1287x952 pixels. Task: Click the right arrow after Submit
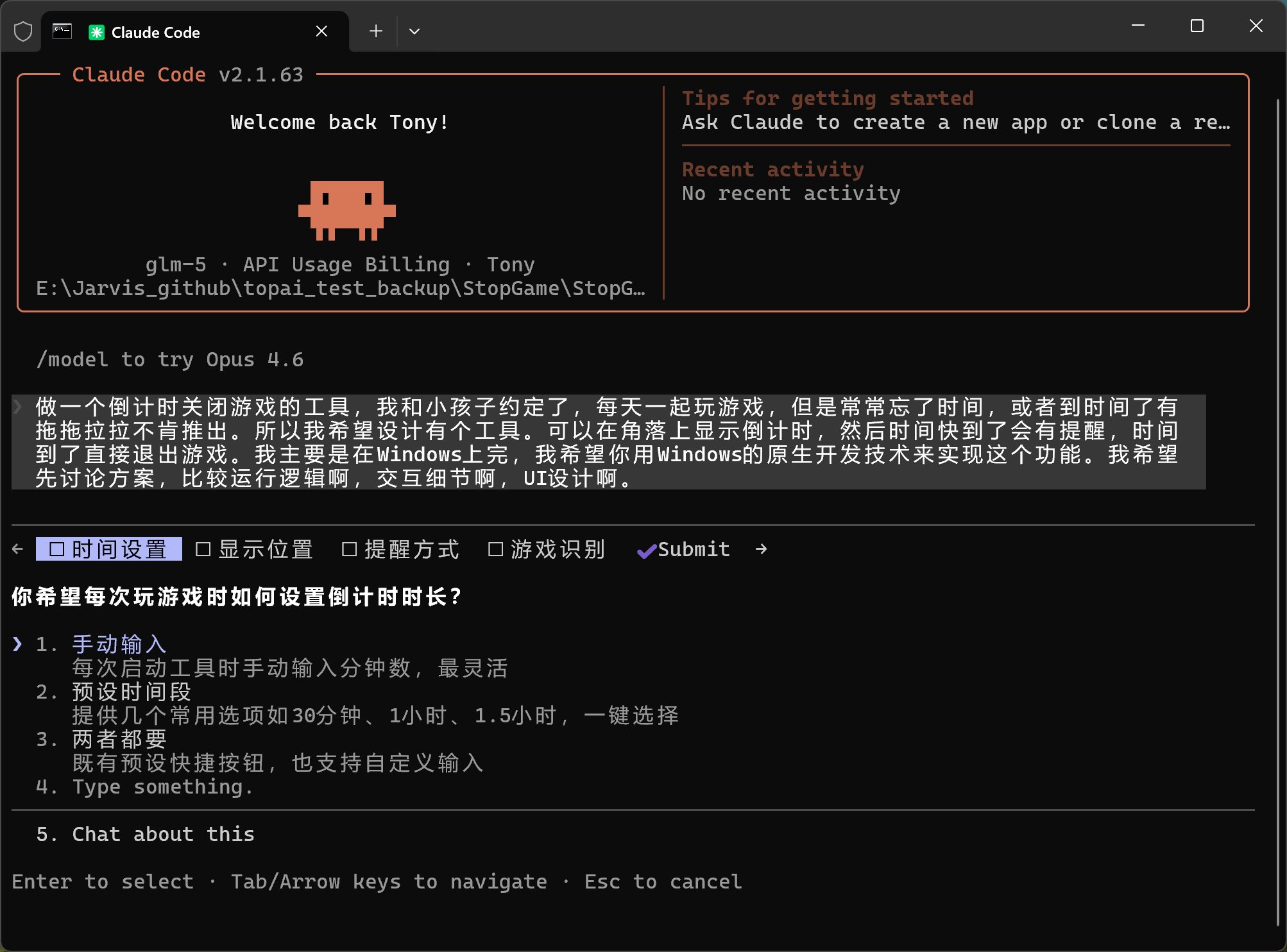tap(762, 549)
